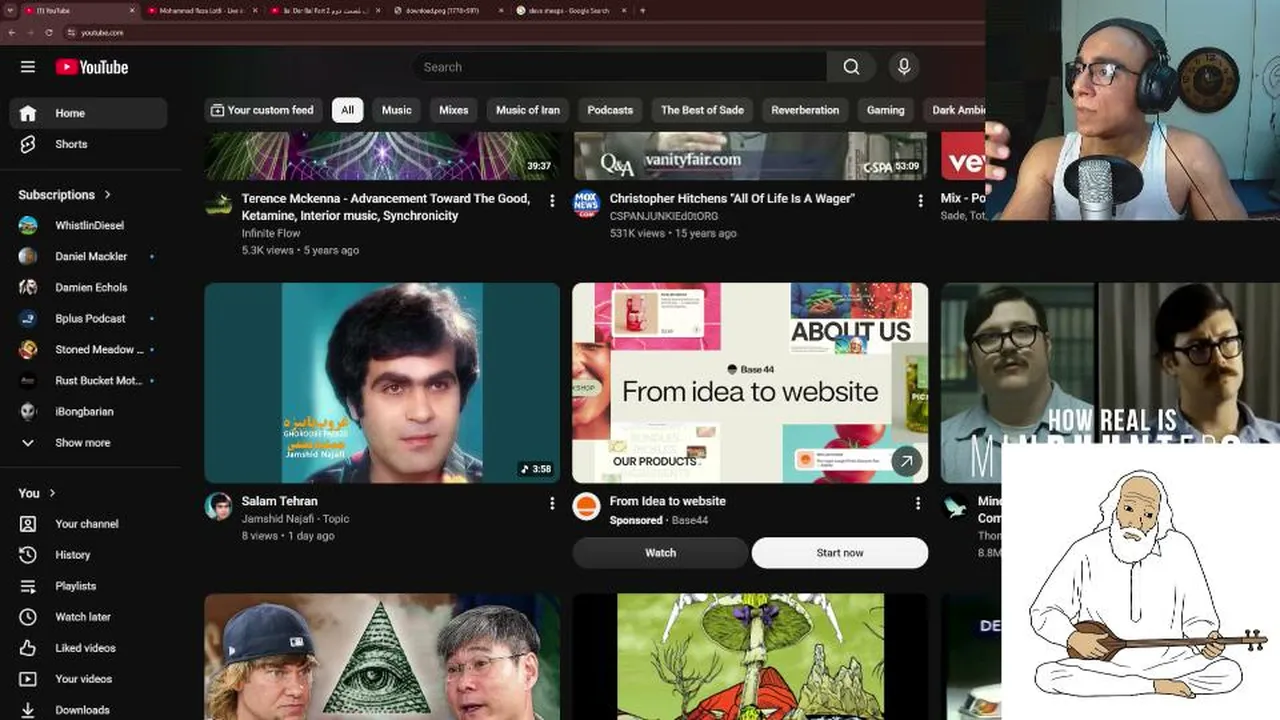Screen dimensions: 1280x720
Task: Close the YouTube browser tab
Action: point(132,11)
